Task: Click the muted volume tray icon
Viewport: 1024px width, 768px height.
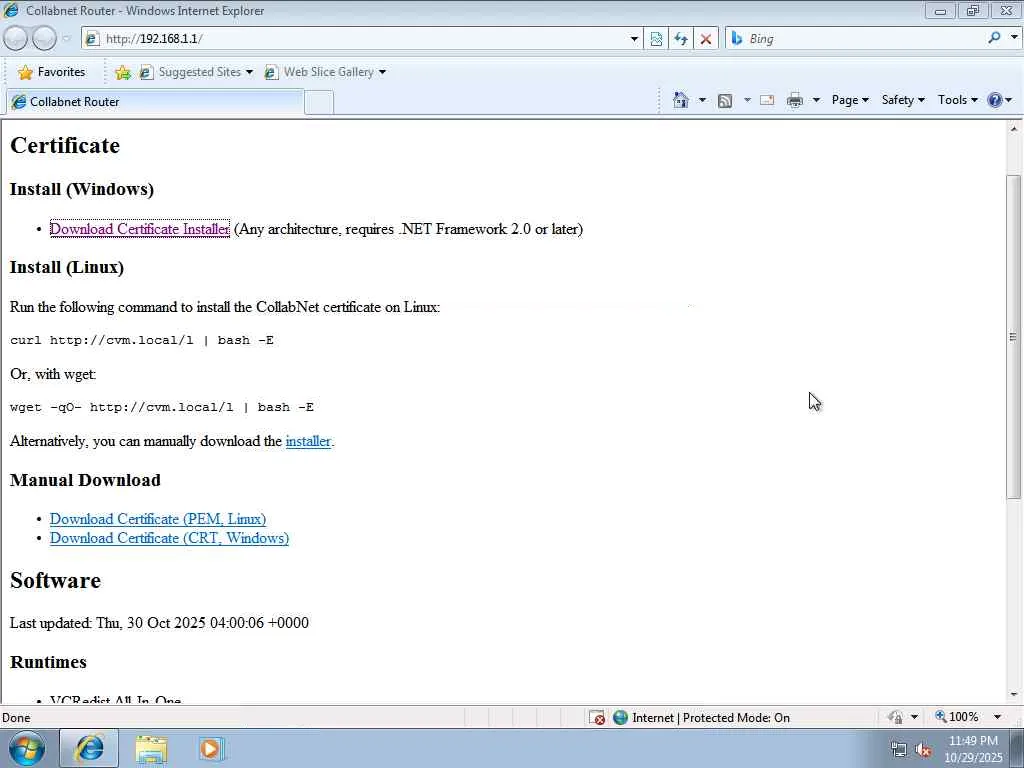Action: point(923,750)
